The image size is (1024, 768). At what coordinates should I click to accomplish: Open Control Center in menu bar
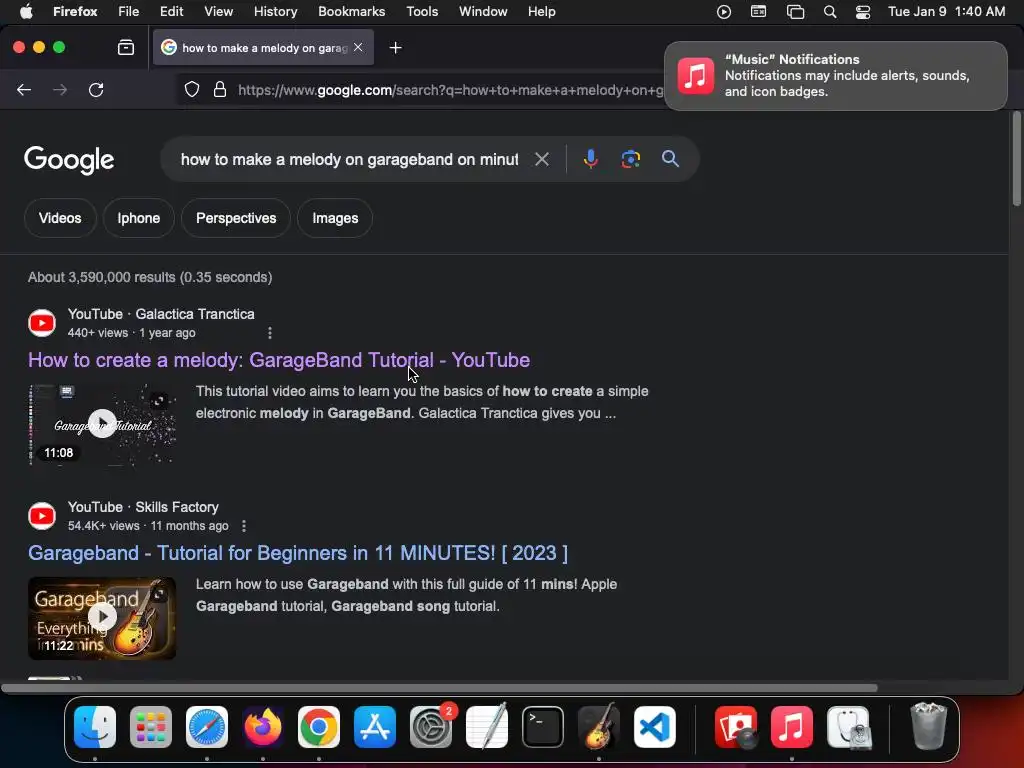pos(863,12)
